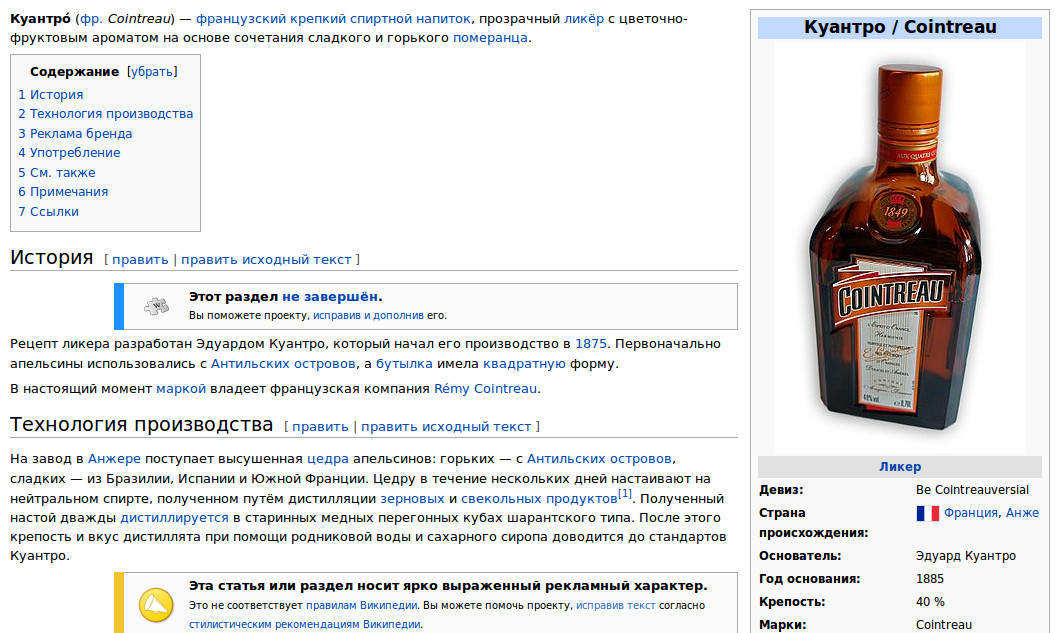Click the Анже link in infobox
Image resolution: width=1057 pixels, height=633 pixels.
point(1022,513)
